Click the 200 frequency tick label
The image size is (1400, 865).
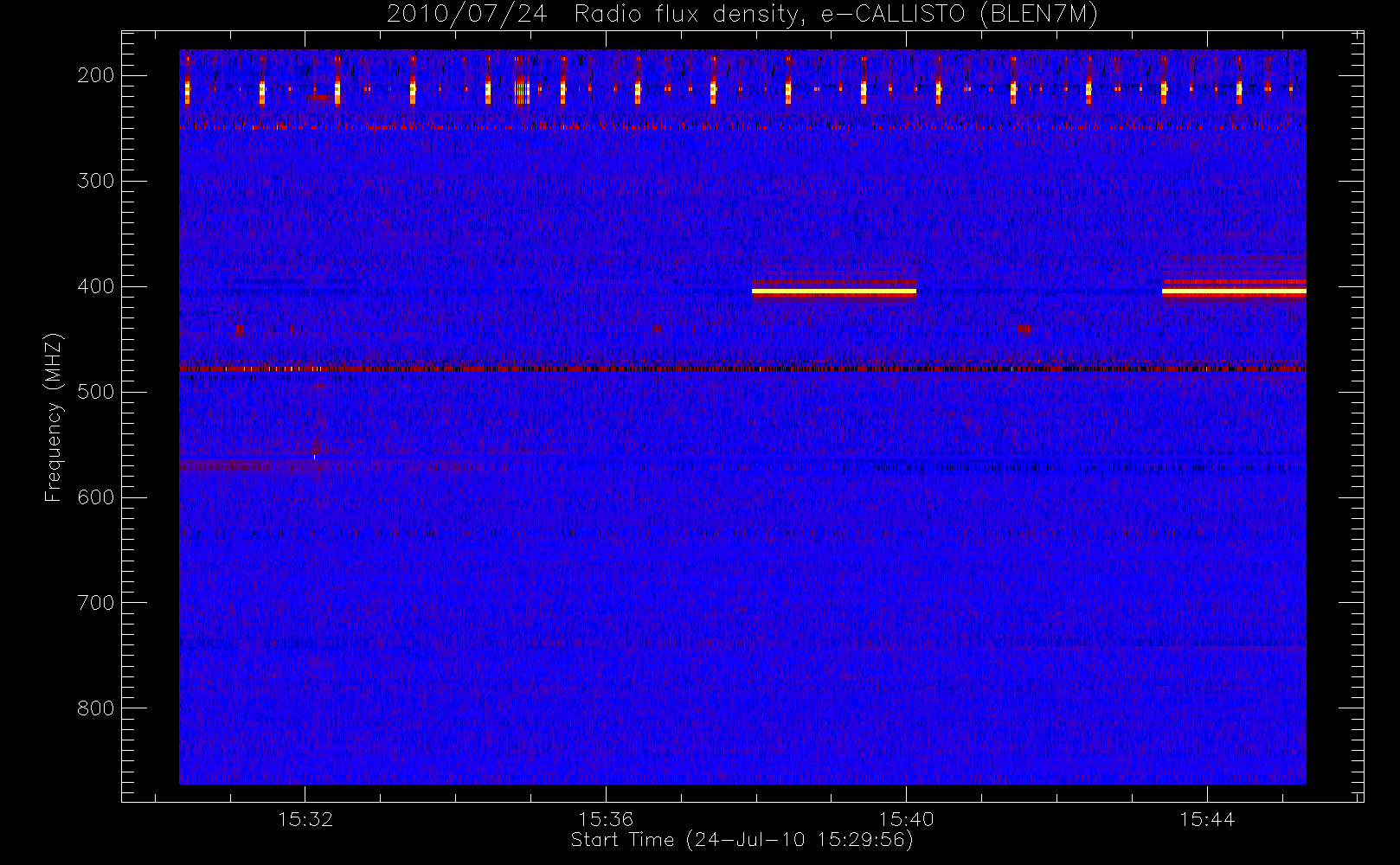95,75
